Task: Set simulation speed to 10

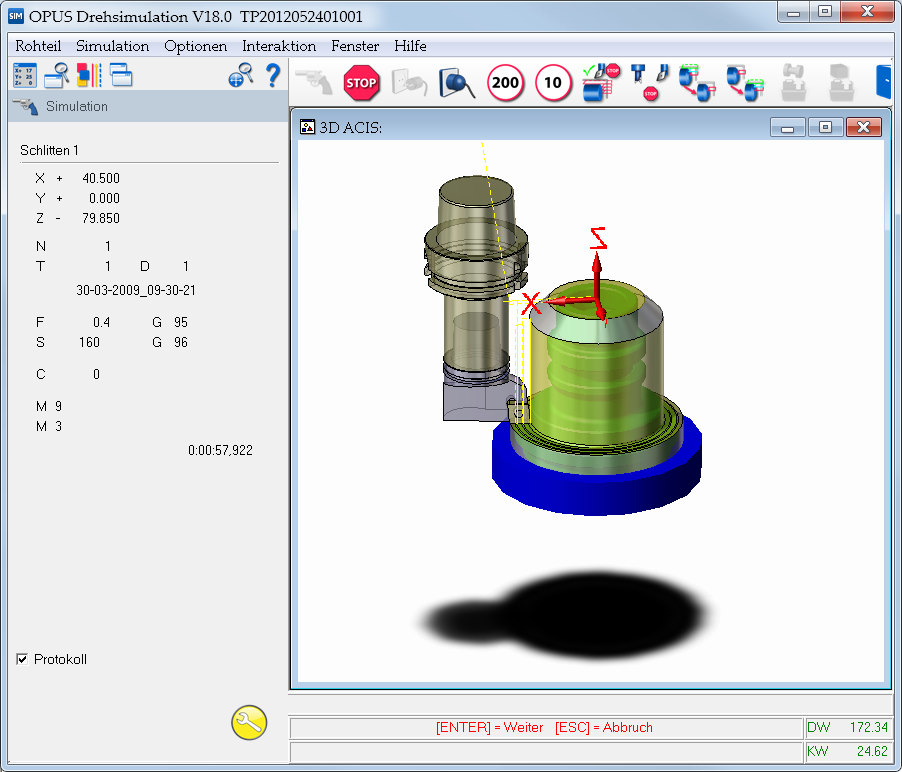Action: click(553, 83)
